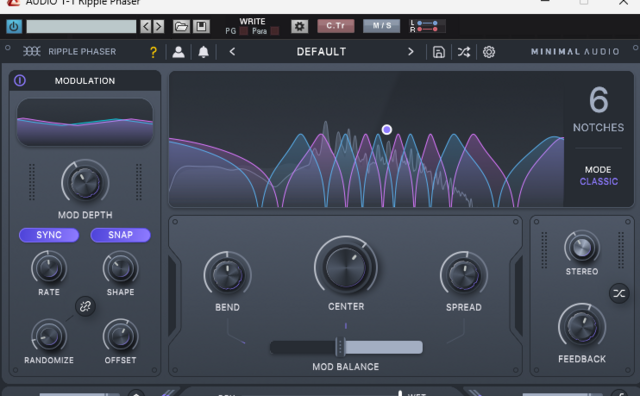Toggle the Para write checkbox
This screenshot has height=396, width=640.
point(275,31)
